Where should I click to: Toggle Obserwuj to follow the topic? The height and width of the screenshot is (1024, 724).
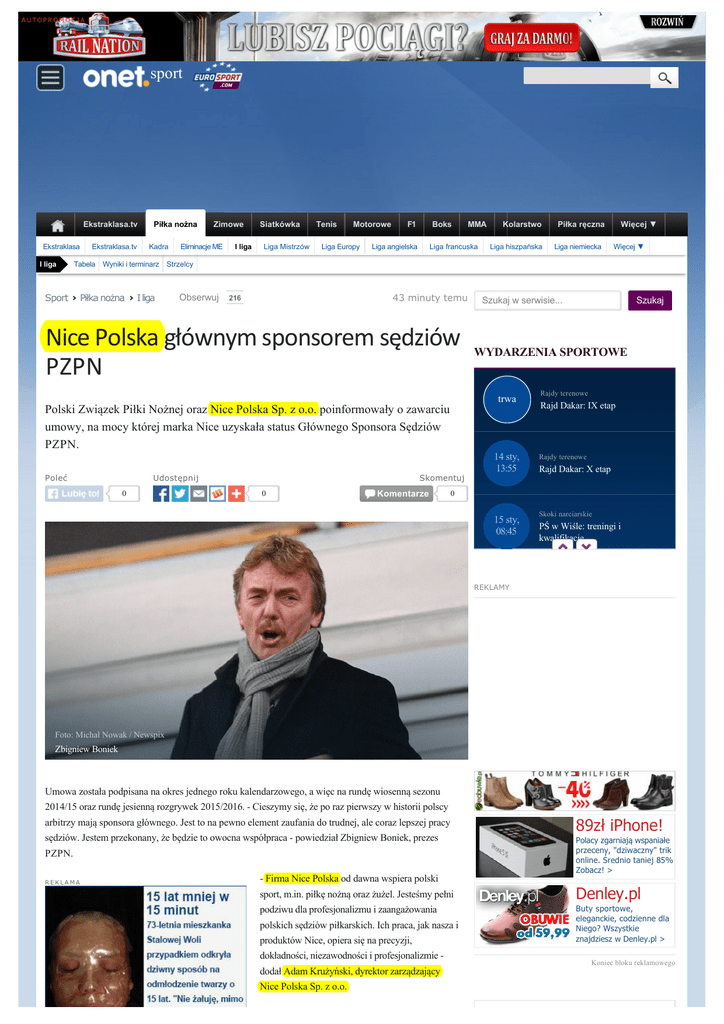[x=198, y=297]
